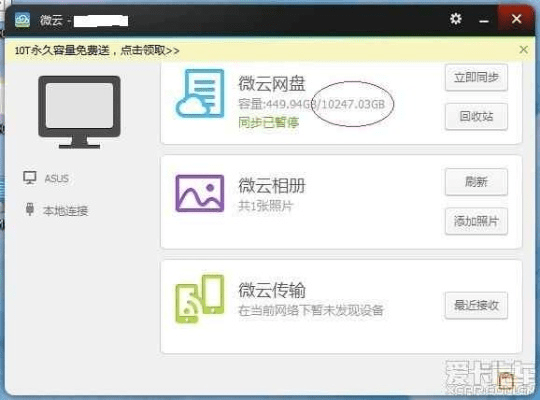540x400 pixels.
Task: Refresh the album with 刷新 button
Action: pyautogui.click(x=476, y=182)
